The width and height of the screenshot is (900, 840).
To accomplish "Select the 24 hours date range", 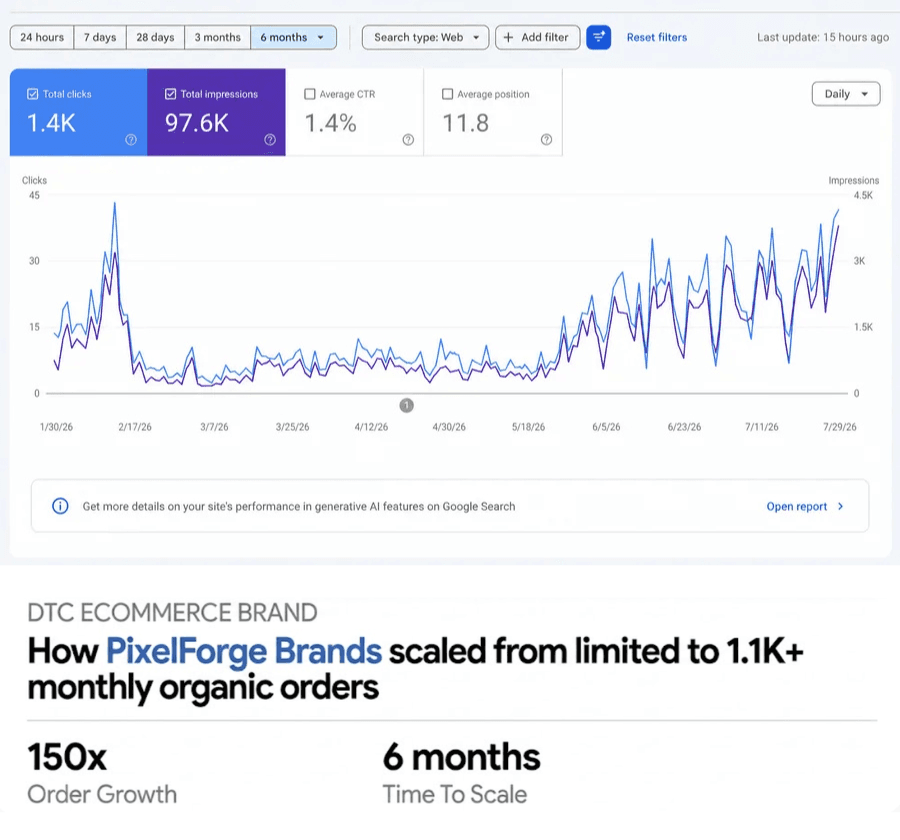I will click(42, 37).
